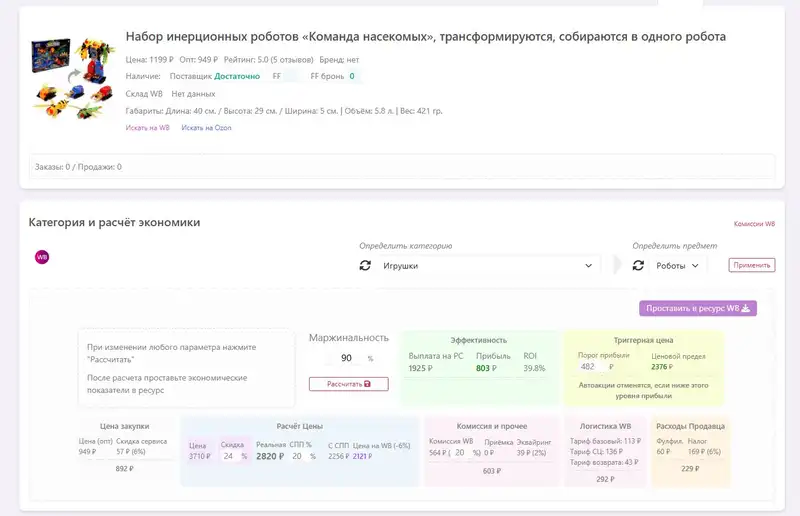Click the Налог value 169 ₽ (6%)
Screen dimensions: 800x516
704,452
